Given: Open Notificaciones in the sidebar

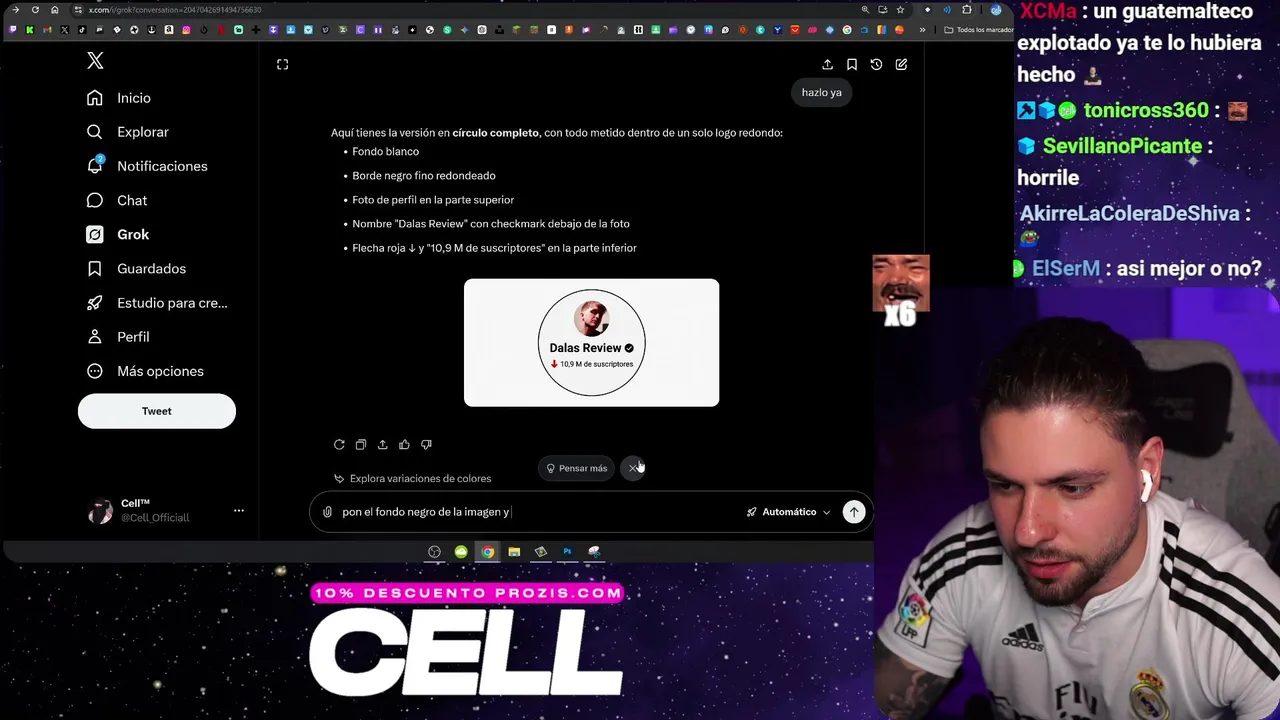Looking at the screenshot, I should click(x=147, y=166).
